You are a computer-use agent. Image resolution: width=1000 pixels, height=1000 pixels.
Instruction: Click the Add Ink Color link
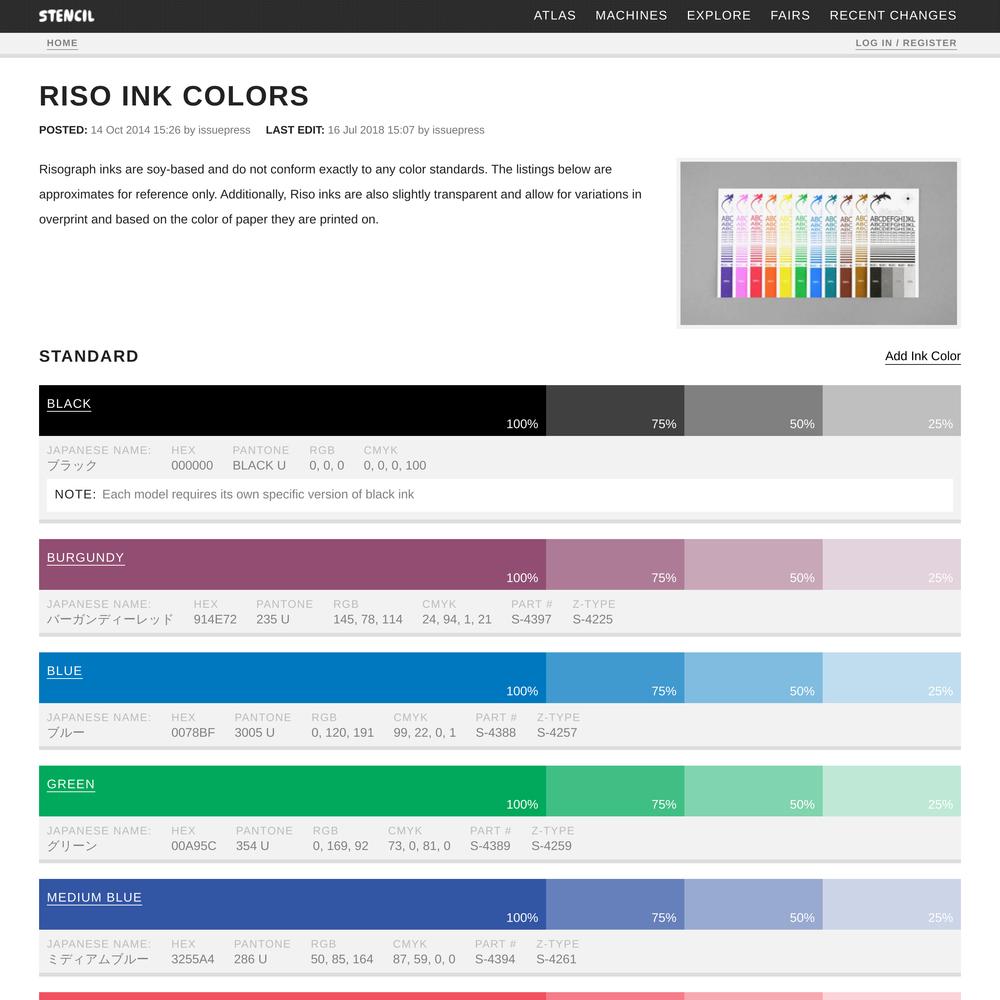click(922, 356)
